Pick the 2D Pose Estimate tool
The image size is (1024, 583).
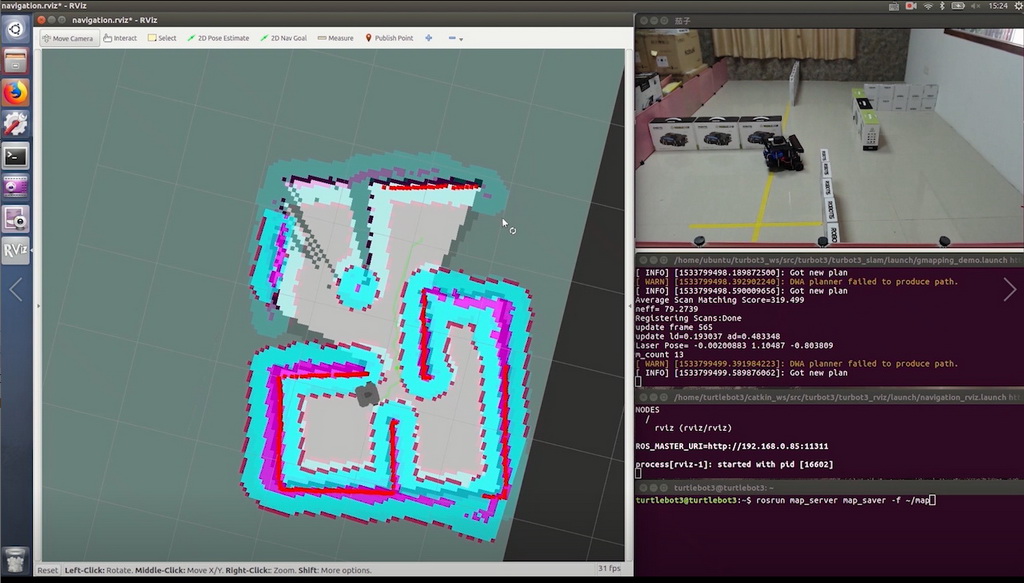point(218,38)
